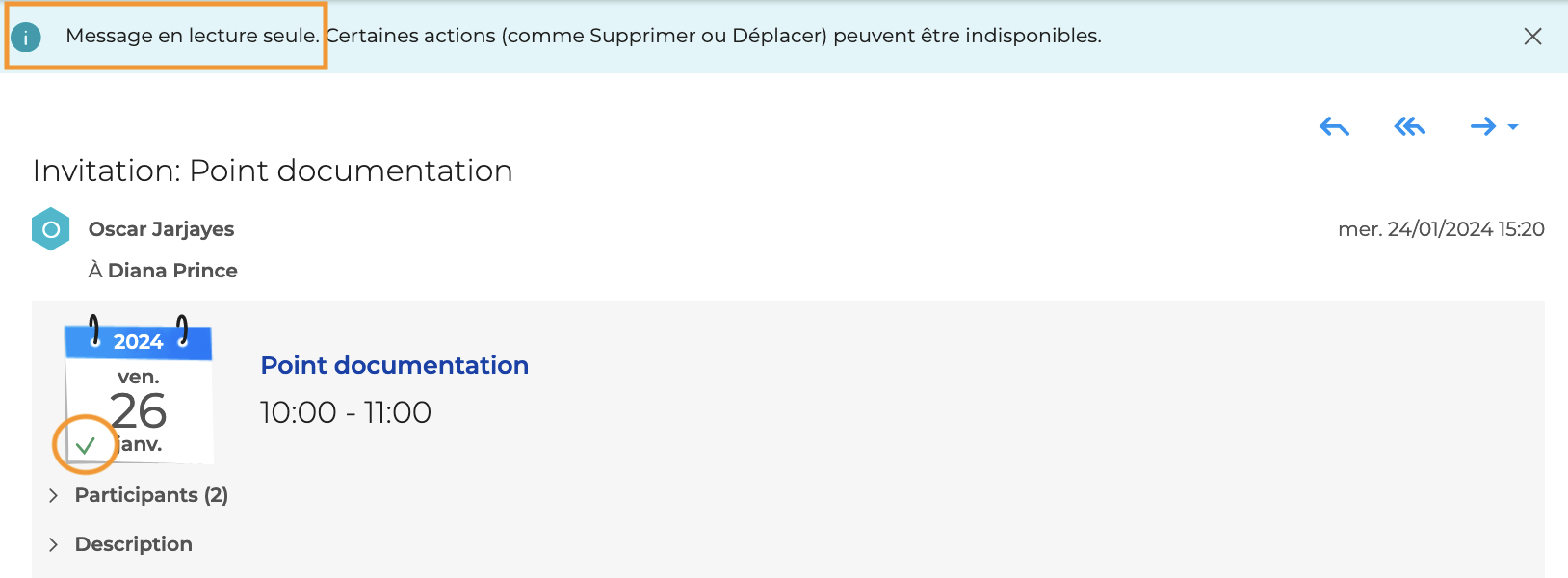
Task: Click the reply-all double arrow icon
Action: coord(1409,127)
